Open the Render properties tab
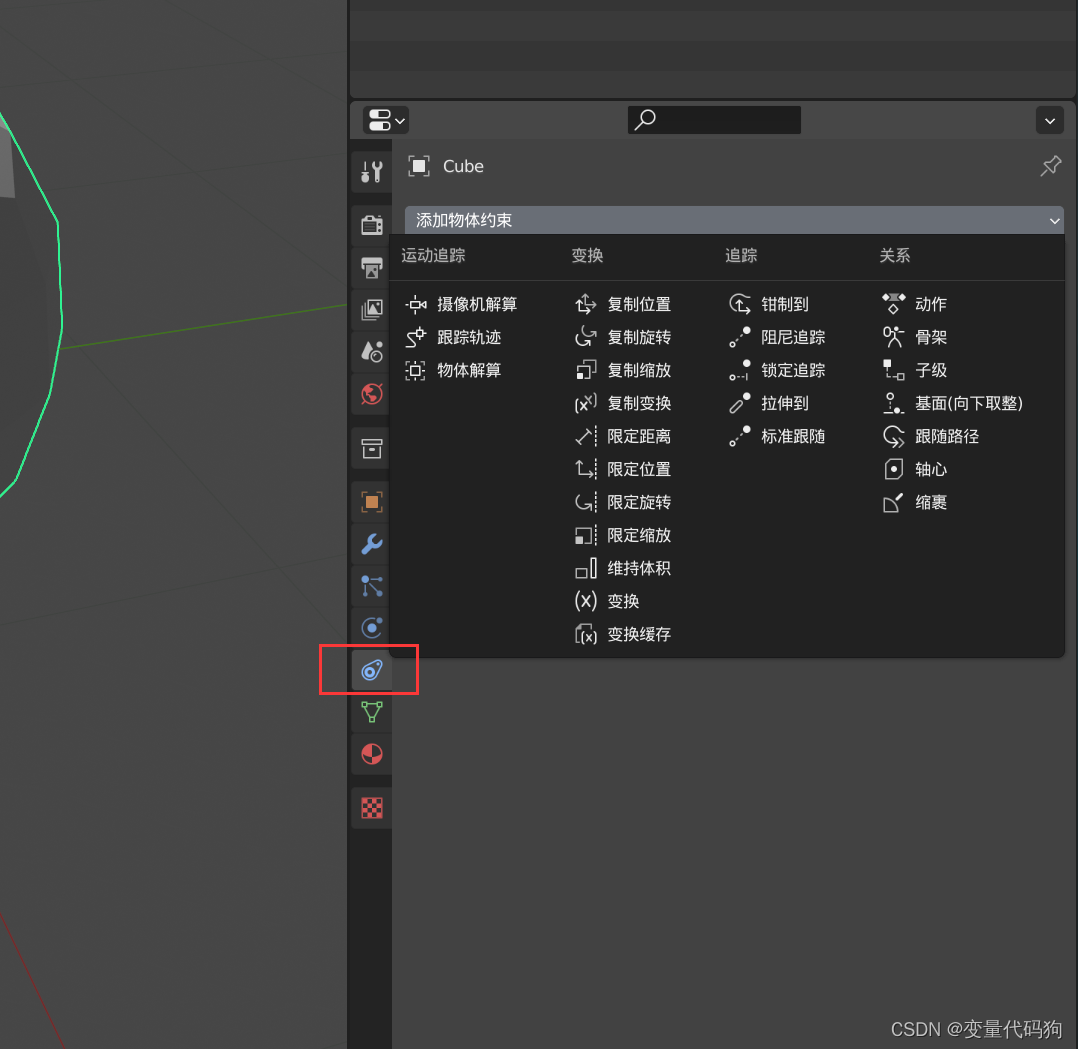Viewport: 1078px width, 1049px height. pyautogui.click(x=370, y=225)
